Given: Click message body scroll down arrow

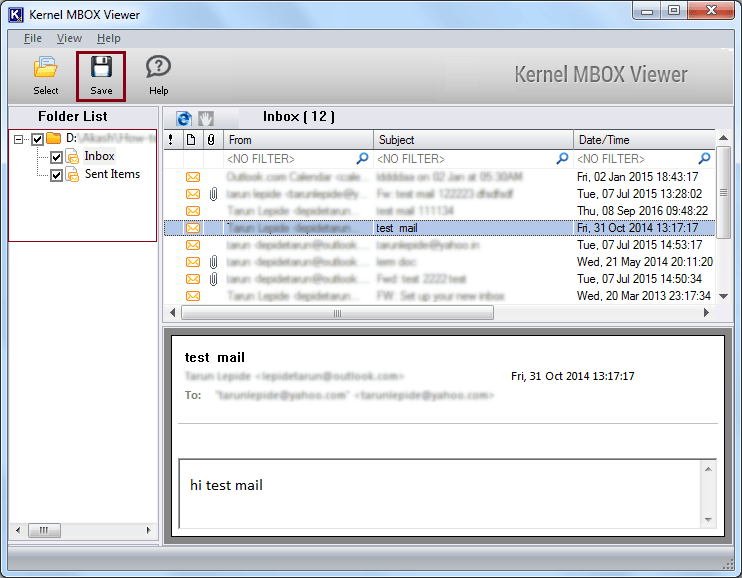Looking at the screenshot, I should point(708,520).
